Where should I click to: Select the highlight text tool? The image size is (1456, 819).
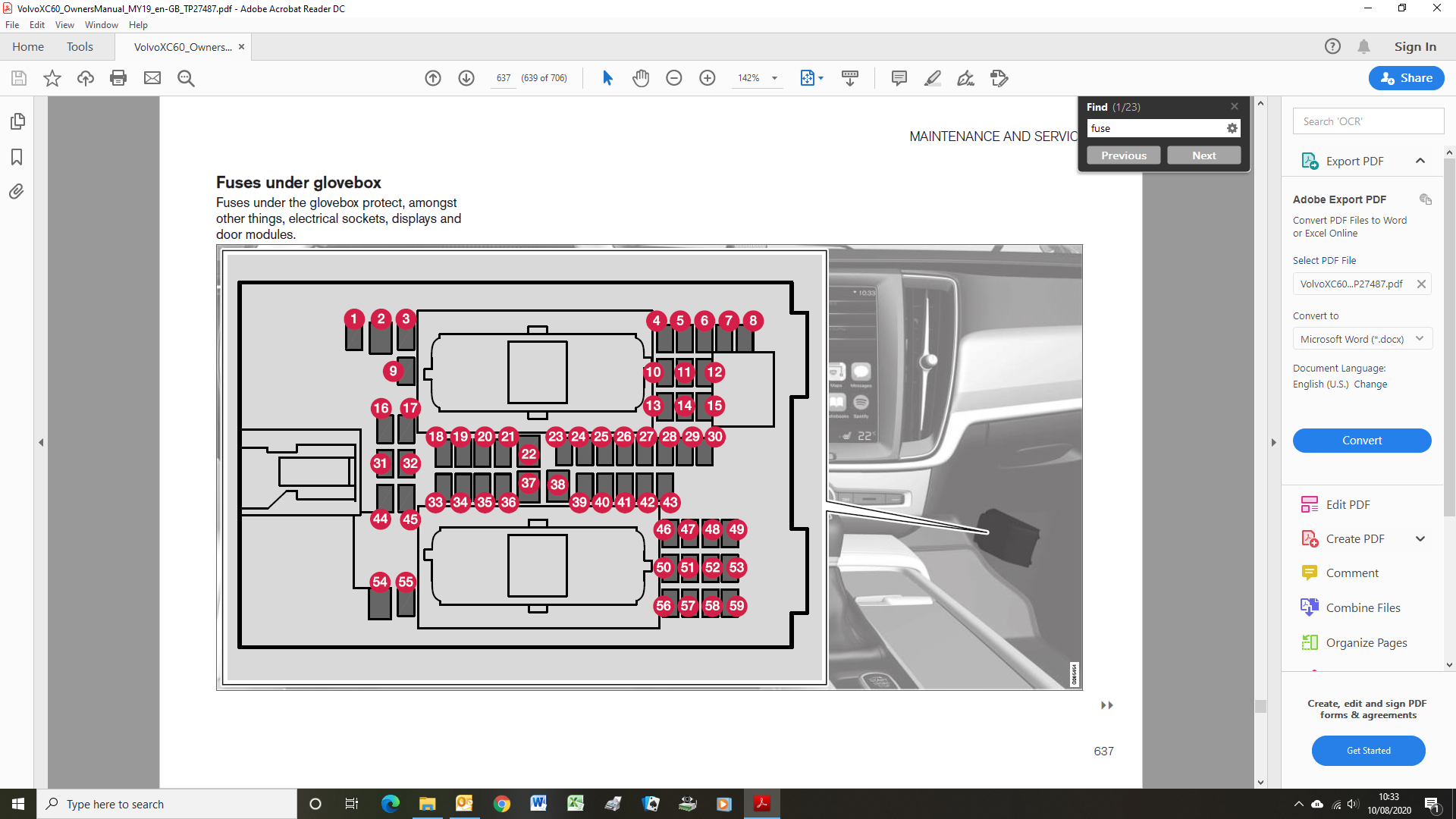click(933, 78)
